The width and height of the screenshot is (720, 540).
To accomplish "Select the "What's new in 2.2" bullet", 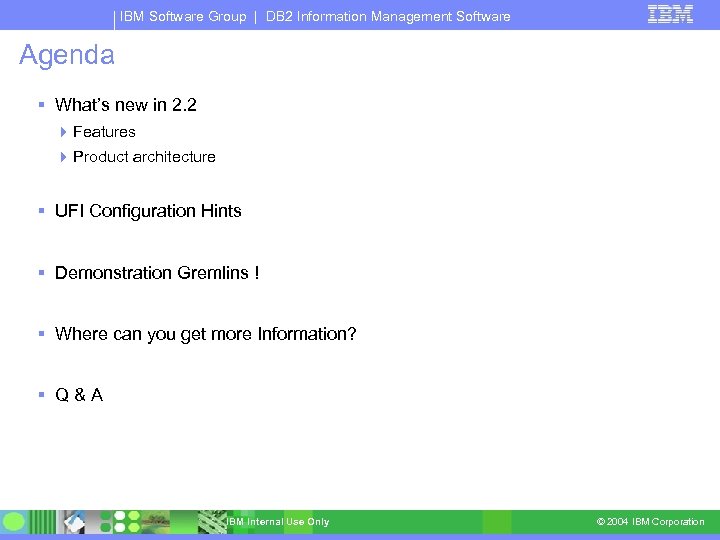I will tap(125, 105).
